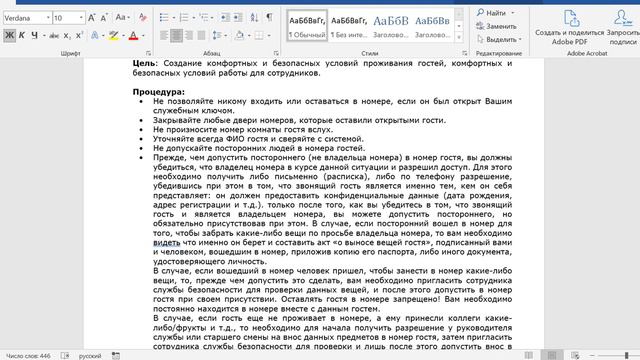Open word count (Число слов: 446)
The height and width of the screenshot is (360, 640).
pyautogui.click(x=28, y=356)
